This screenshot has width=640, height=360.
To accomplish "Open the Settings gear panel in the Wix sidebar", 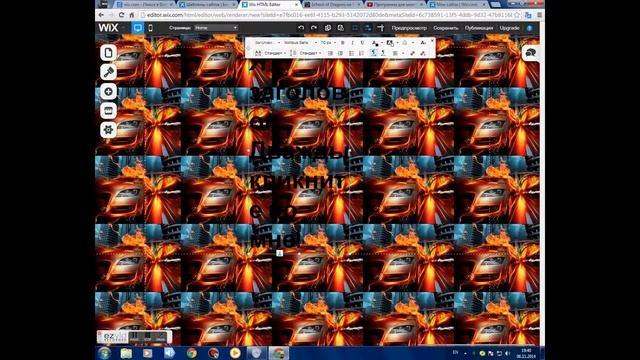I will [108, 130].
